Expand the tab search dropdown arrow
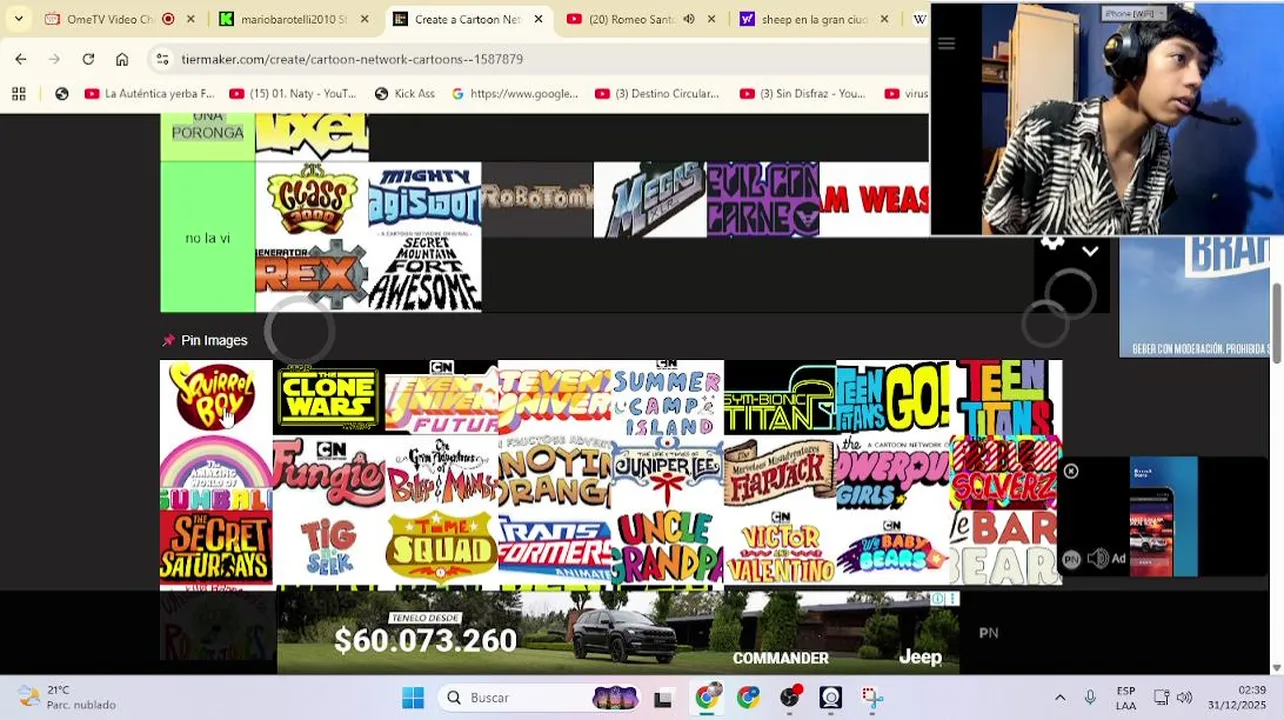The image size is (1284, 720). [x=18, y=19]
